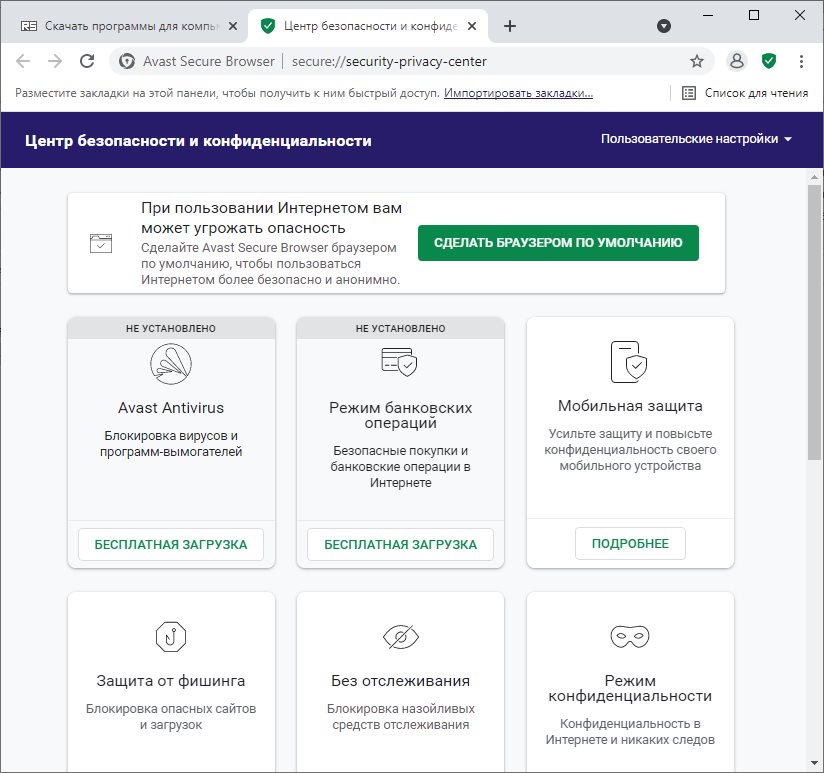Viewport: 824px width, 773px height.
Task: Click the green Avast shield toolbar icon
Action: [769, 61]
